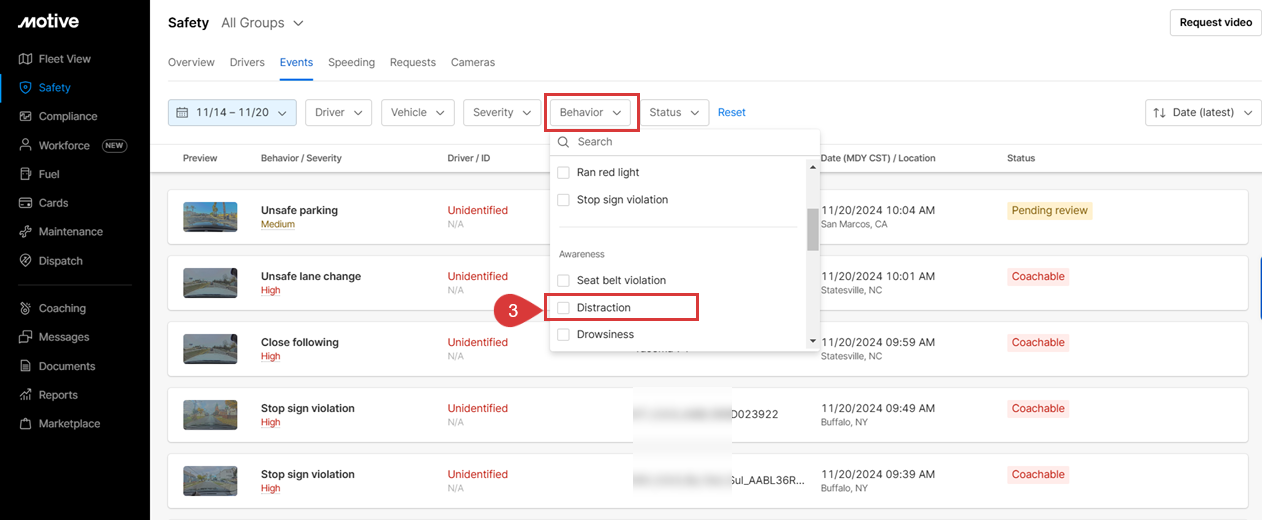Click the Search field in Behavior dropdown
This screenshot has height=520, width=1262.
[690, 142]
